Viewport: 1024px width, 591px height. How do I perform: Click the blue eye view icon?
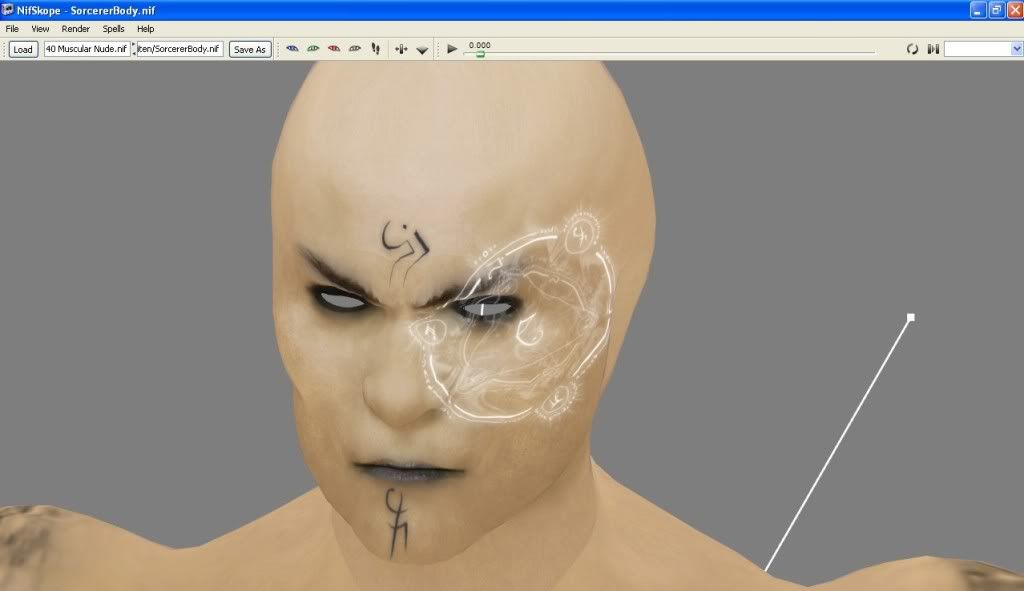[x=292, y=48]
